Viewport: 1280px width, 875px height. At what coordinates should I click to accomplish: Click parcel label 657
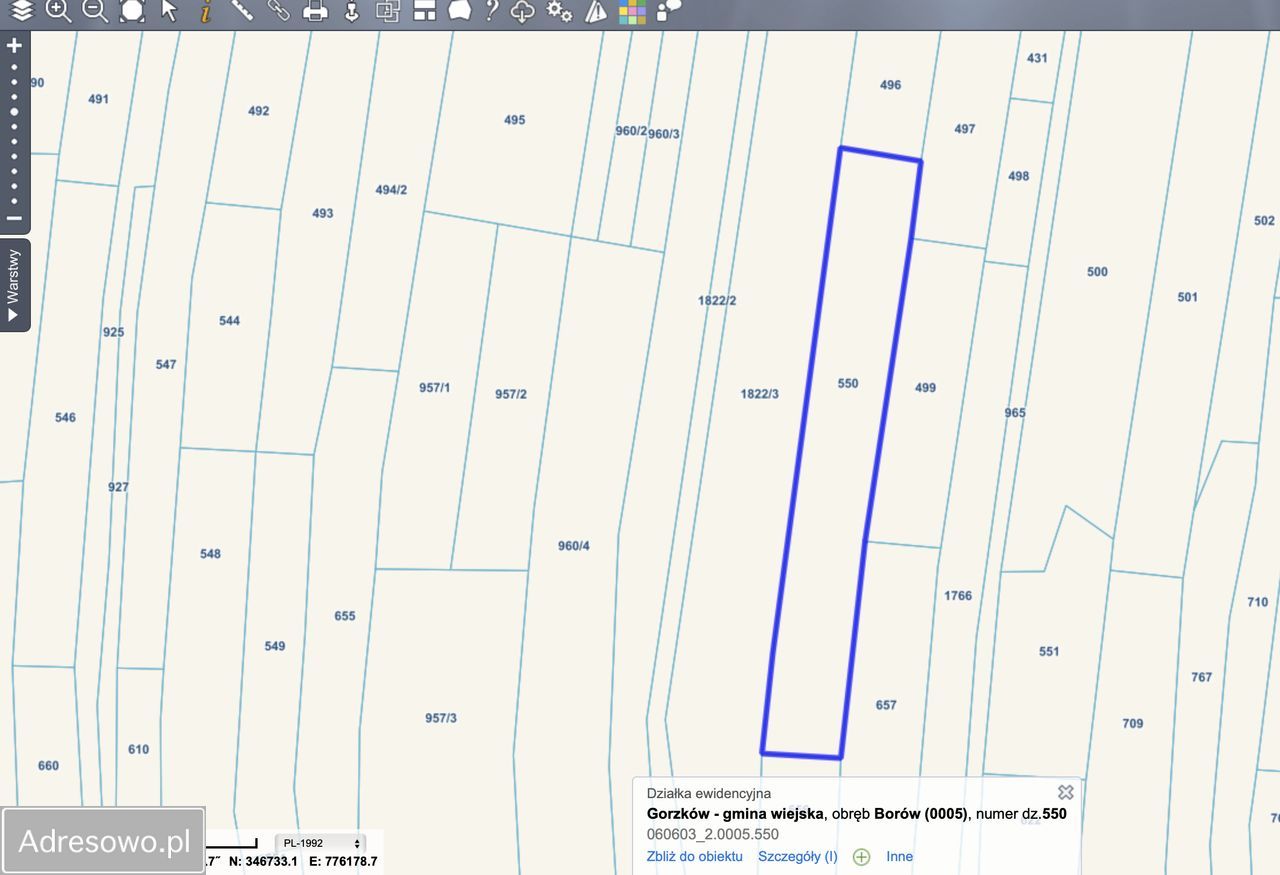(x=886, y=705)
